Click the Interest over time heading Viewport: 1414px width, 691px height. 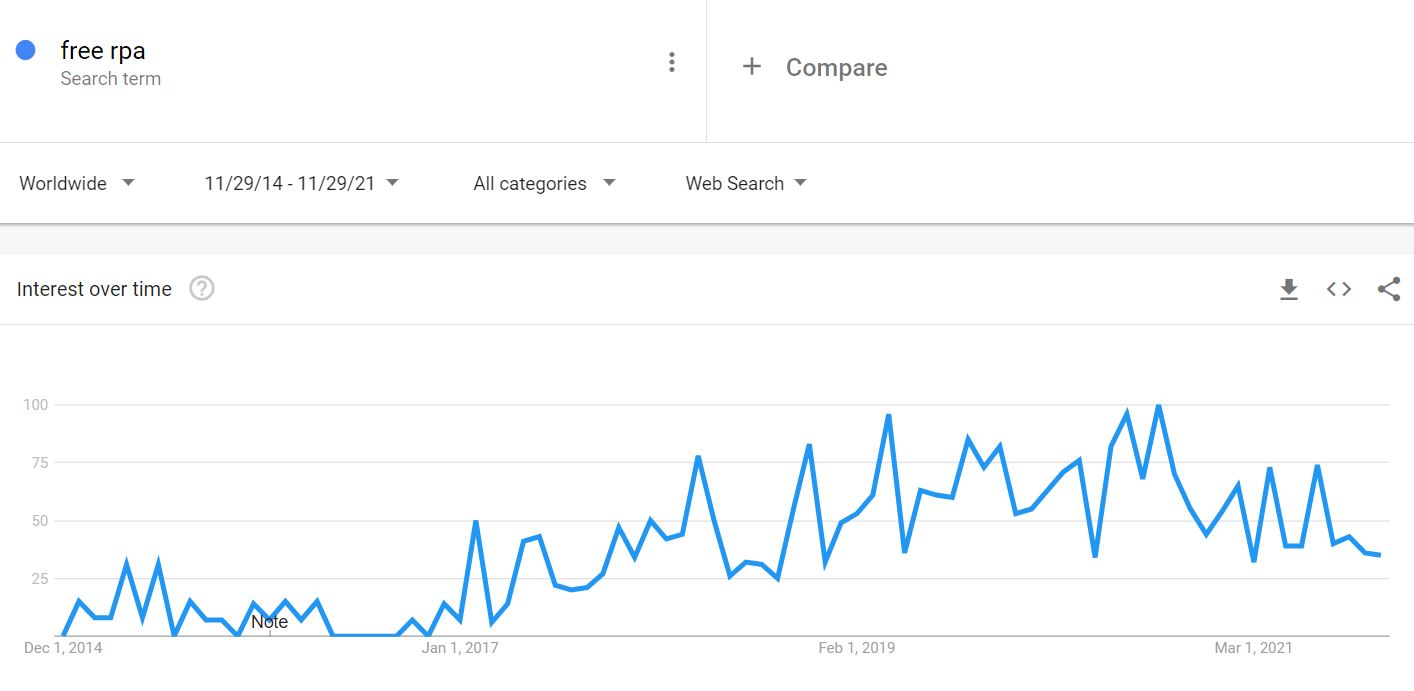[x=94, y=289]
